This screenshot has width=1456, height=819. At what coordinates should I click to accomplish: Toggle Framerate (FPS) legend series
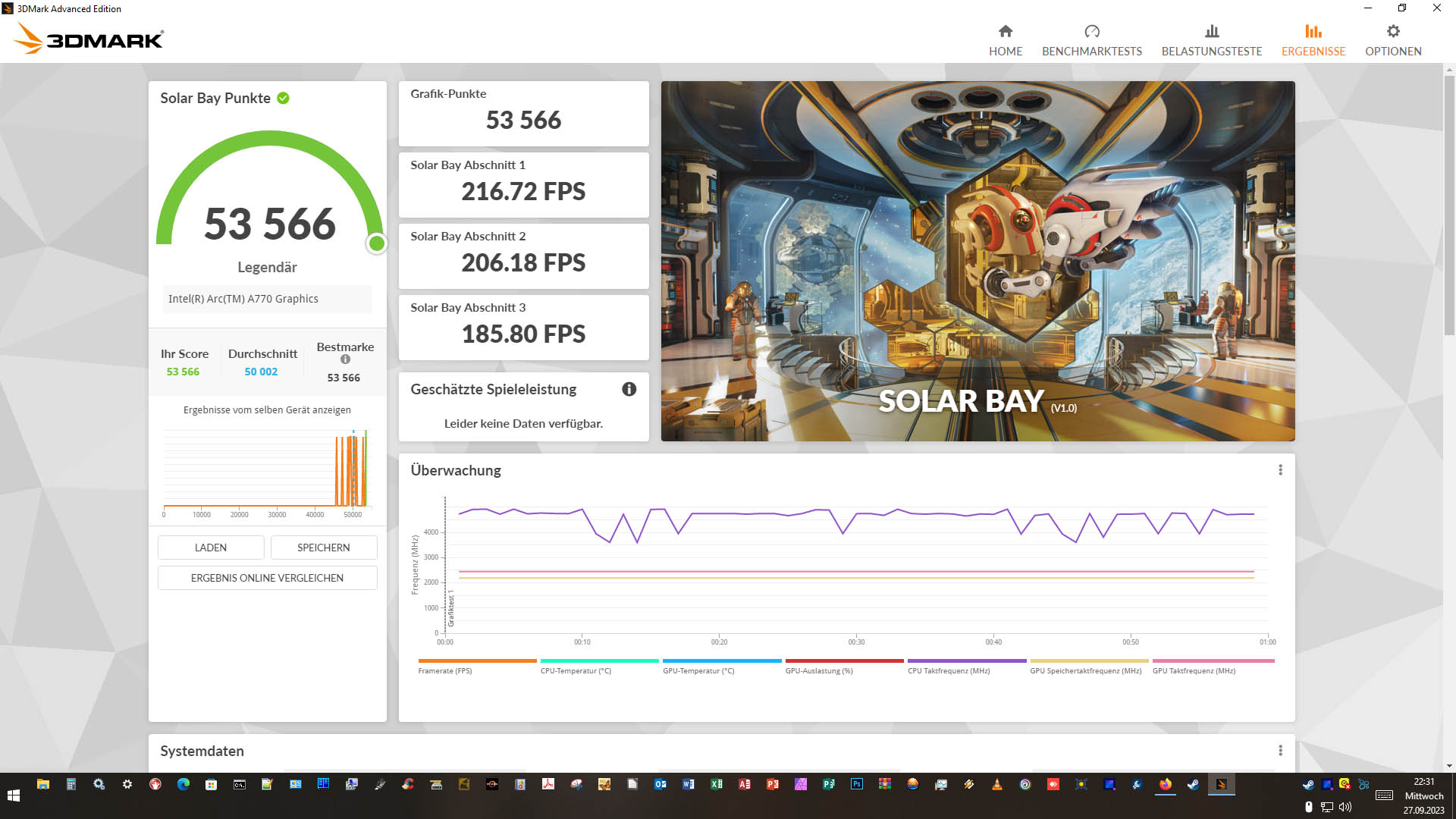(x=444, y=670)
